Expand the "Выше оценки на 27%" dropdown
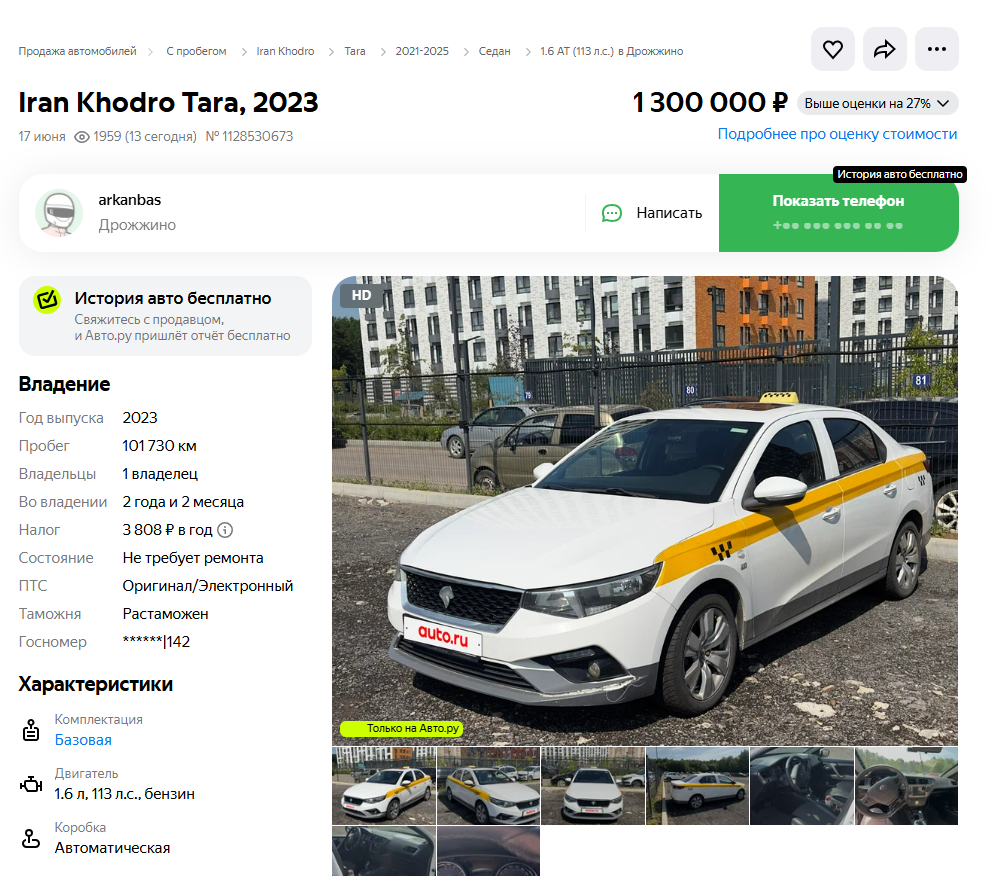Image resolution: width=997 pixels, height=876 pixels. pyautogui.click(x=877, y=103)
